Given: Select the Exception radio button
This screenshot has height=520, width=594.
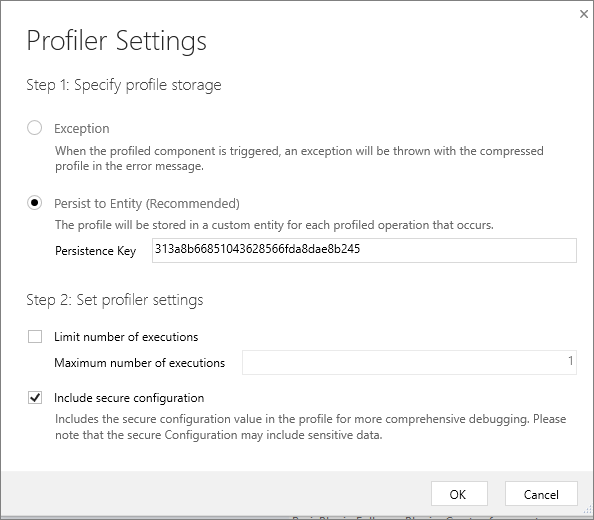Looking at the screenshot, I should click(x=34, y=128).
